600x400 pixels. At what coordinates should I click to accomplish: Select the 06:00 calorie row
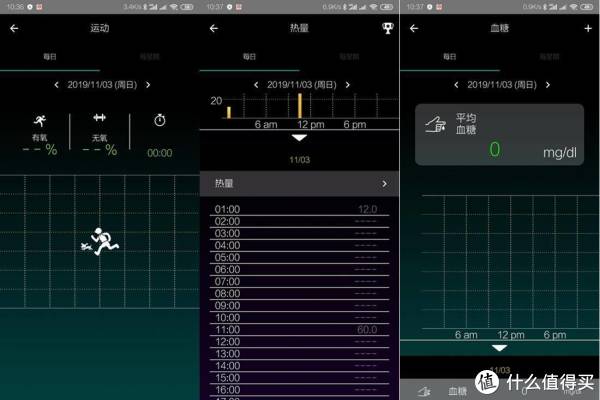[299, 269]
